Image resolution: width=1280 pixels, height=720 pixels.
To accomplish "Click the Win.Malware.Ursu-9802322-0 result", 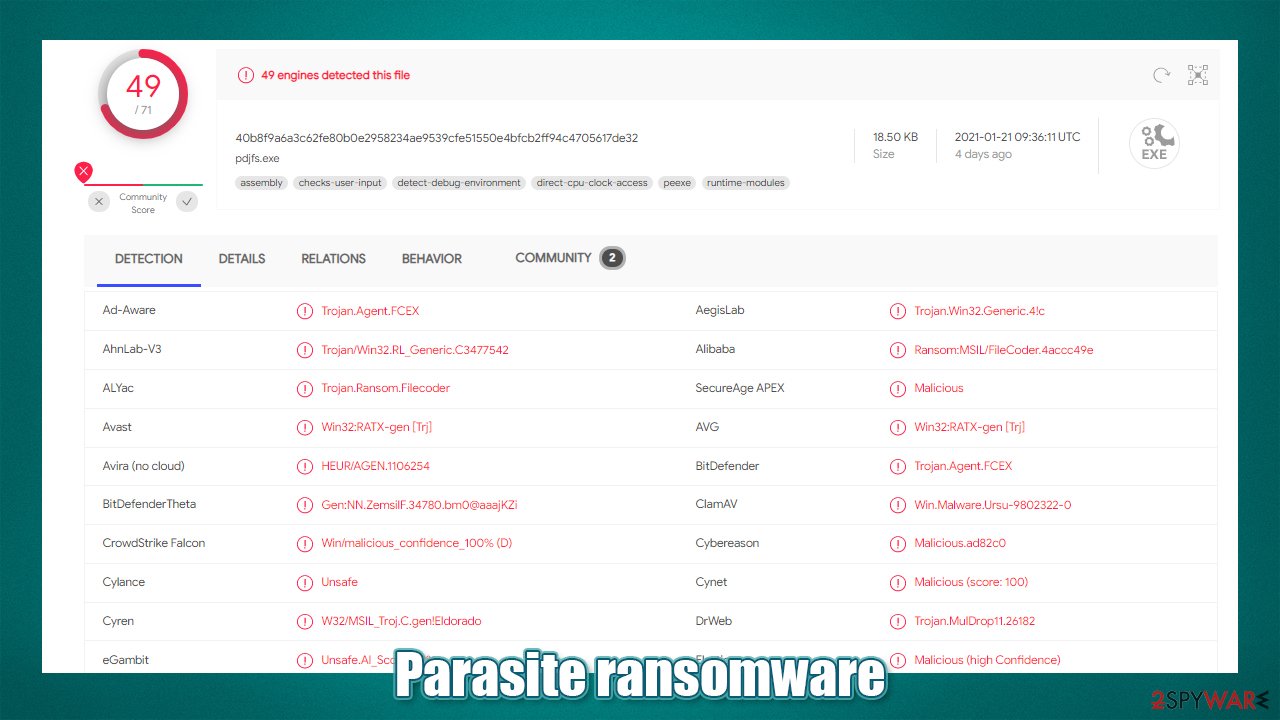I will (993, 505).
